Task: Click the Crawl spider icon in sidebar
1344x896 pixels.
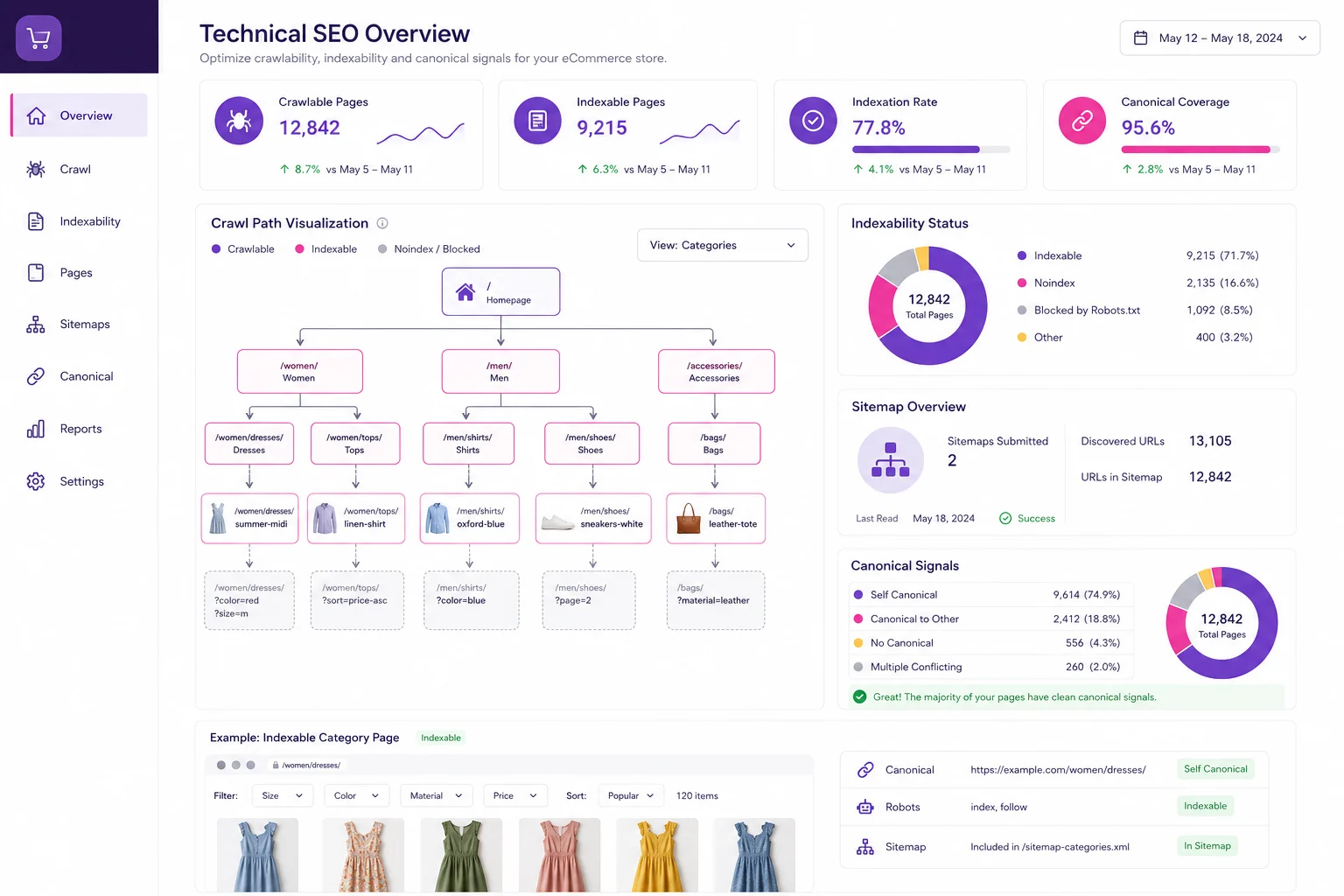Action: [x=36, y=169]
